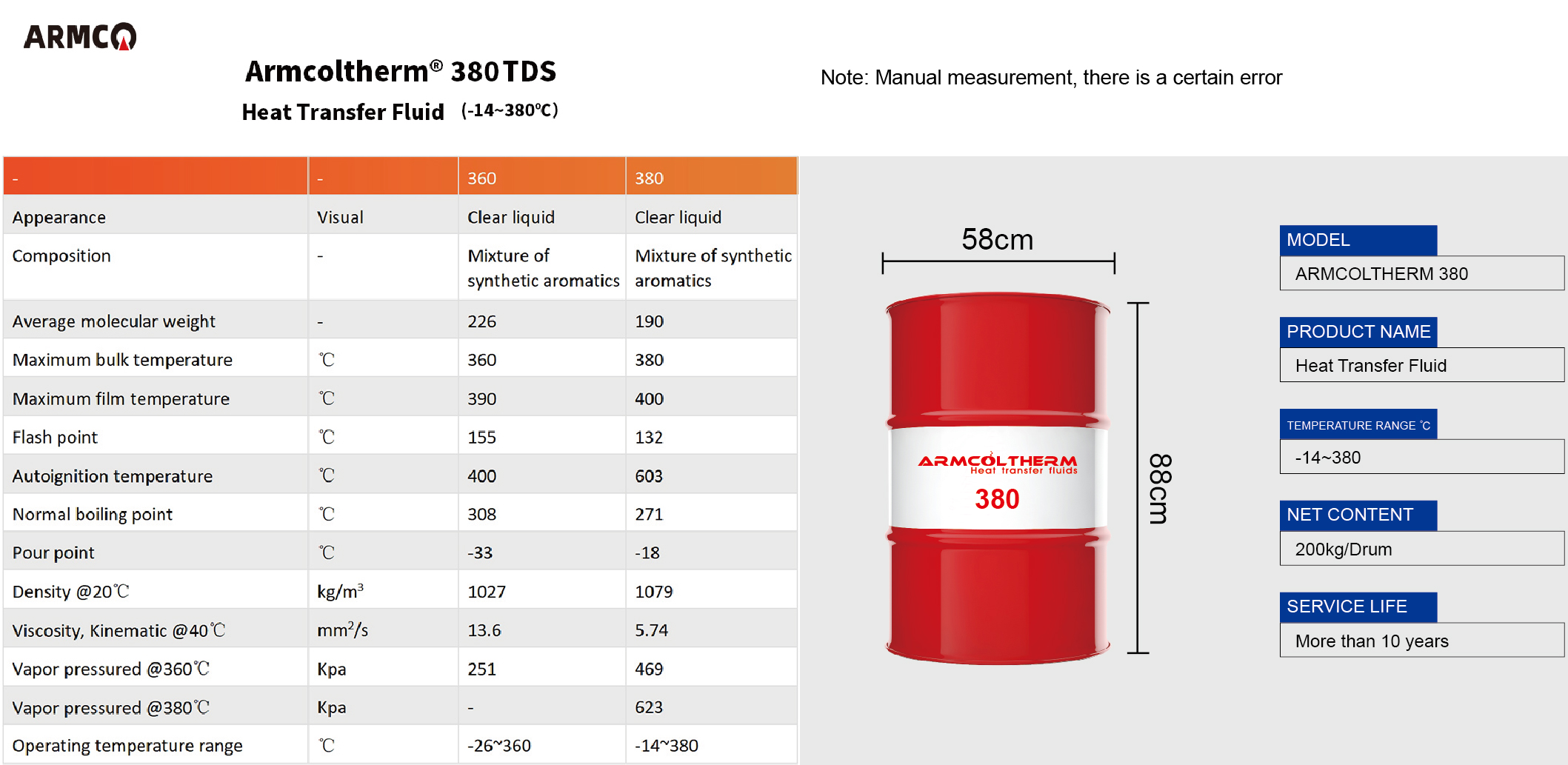Click autoignition value '603'

(x=649, y=476)
